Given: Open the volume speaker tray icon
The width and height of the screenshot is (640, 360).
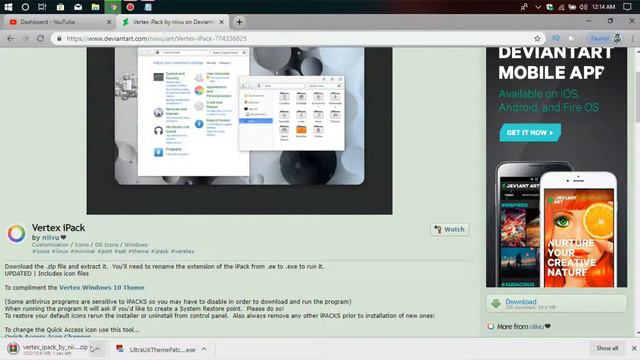Looking at the screenshot, I should click(583, 7).
